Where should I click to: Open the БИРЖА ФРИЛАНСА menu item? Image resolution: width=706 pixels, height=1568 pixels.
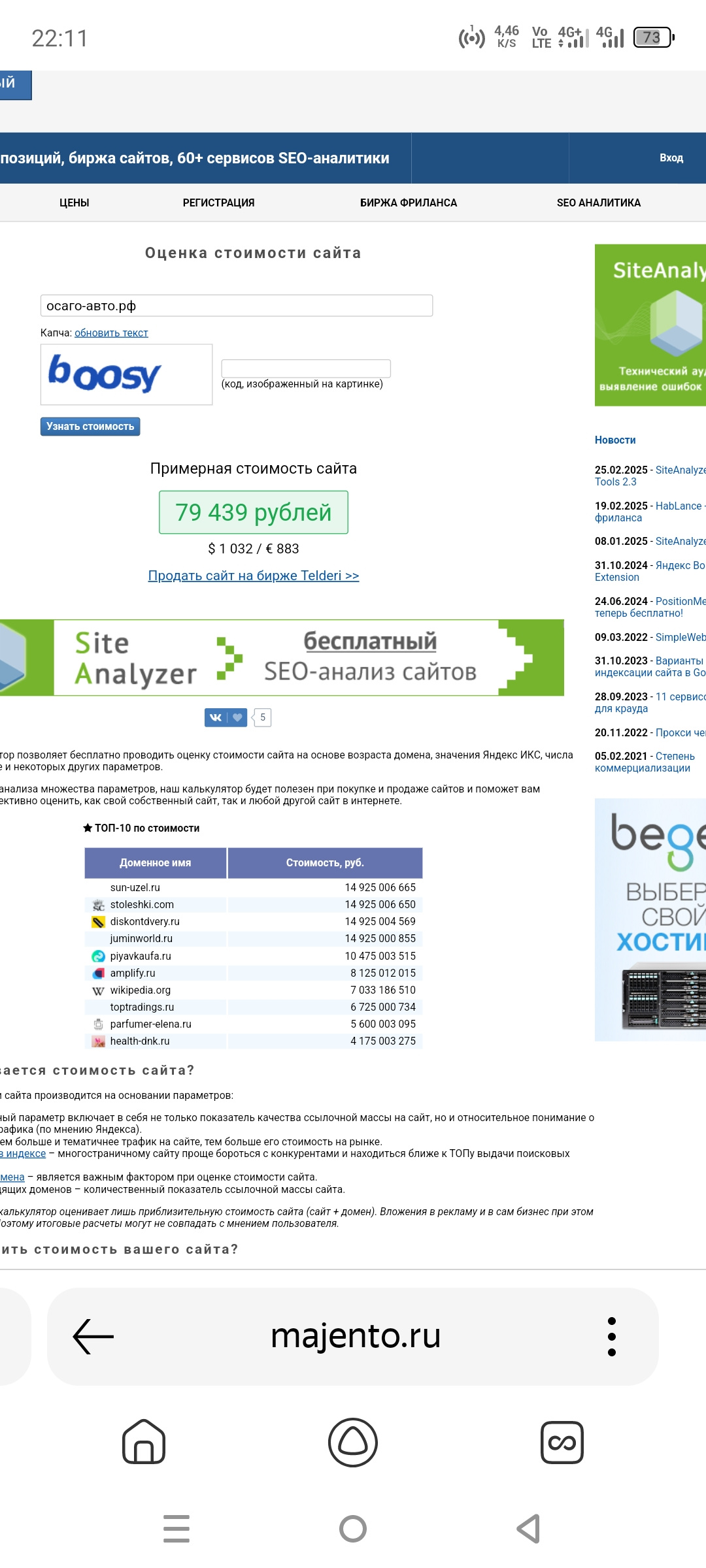click(409, 203)
